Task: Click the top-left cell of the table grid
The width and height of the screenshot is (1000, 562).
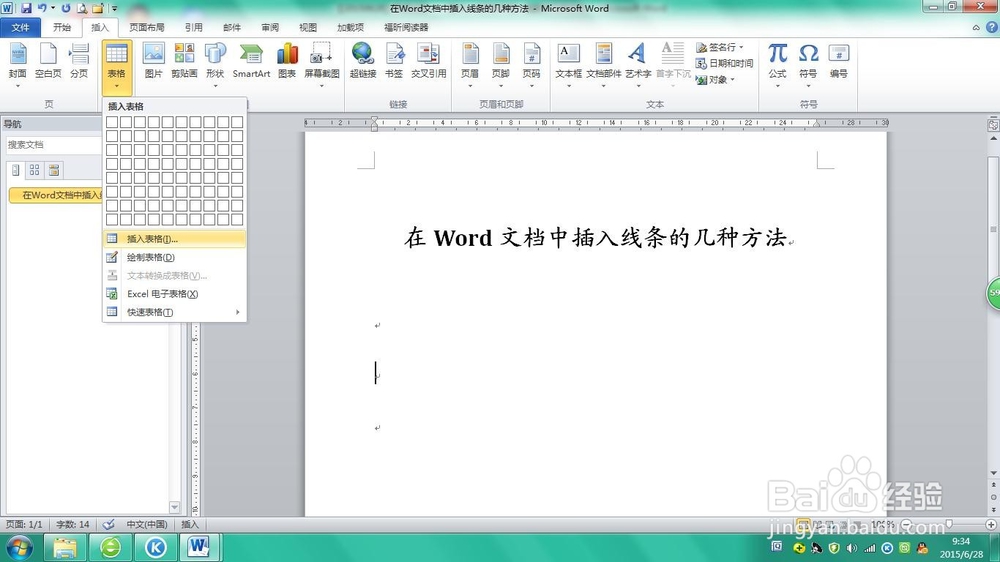Action: (112, 121)
